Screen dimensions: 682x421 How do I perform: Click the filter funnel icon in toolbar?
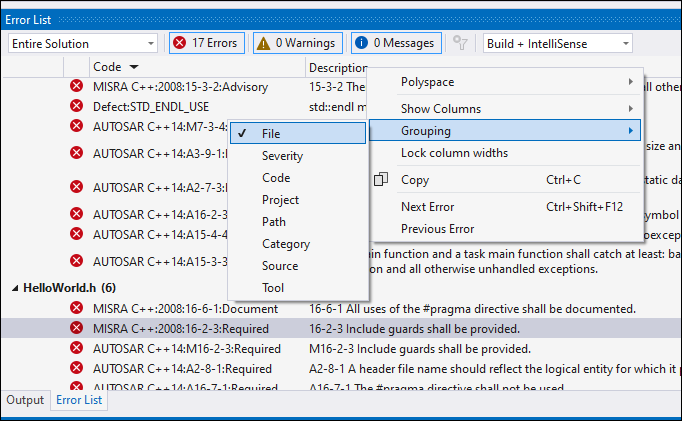pos(460,43)
